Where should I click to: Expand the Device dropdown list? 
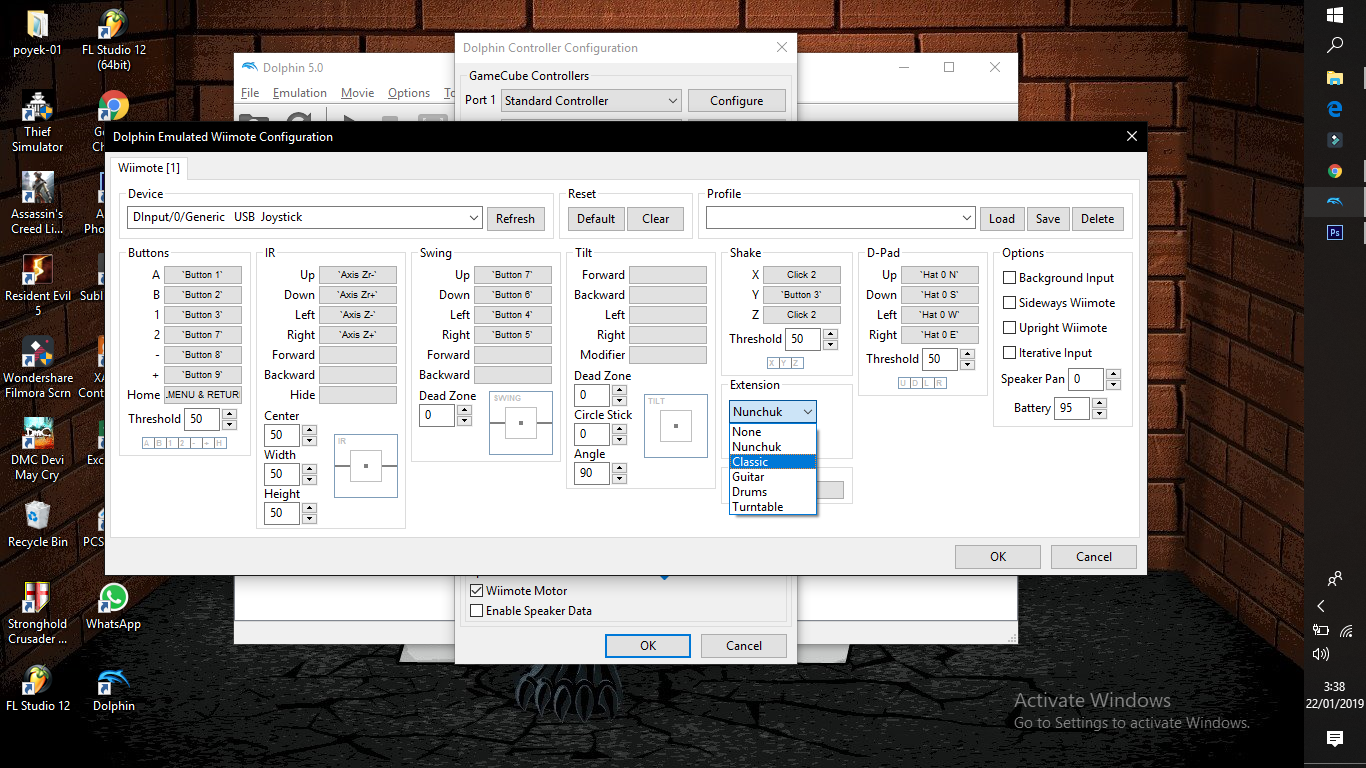click(473, 218)
